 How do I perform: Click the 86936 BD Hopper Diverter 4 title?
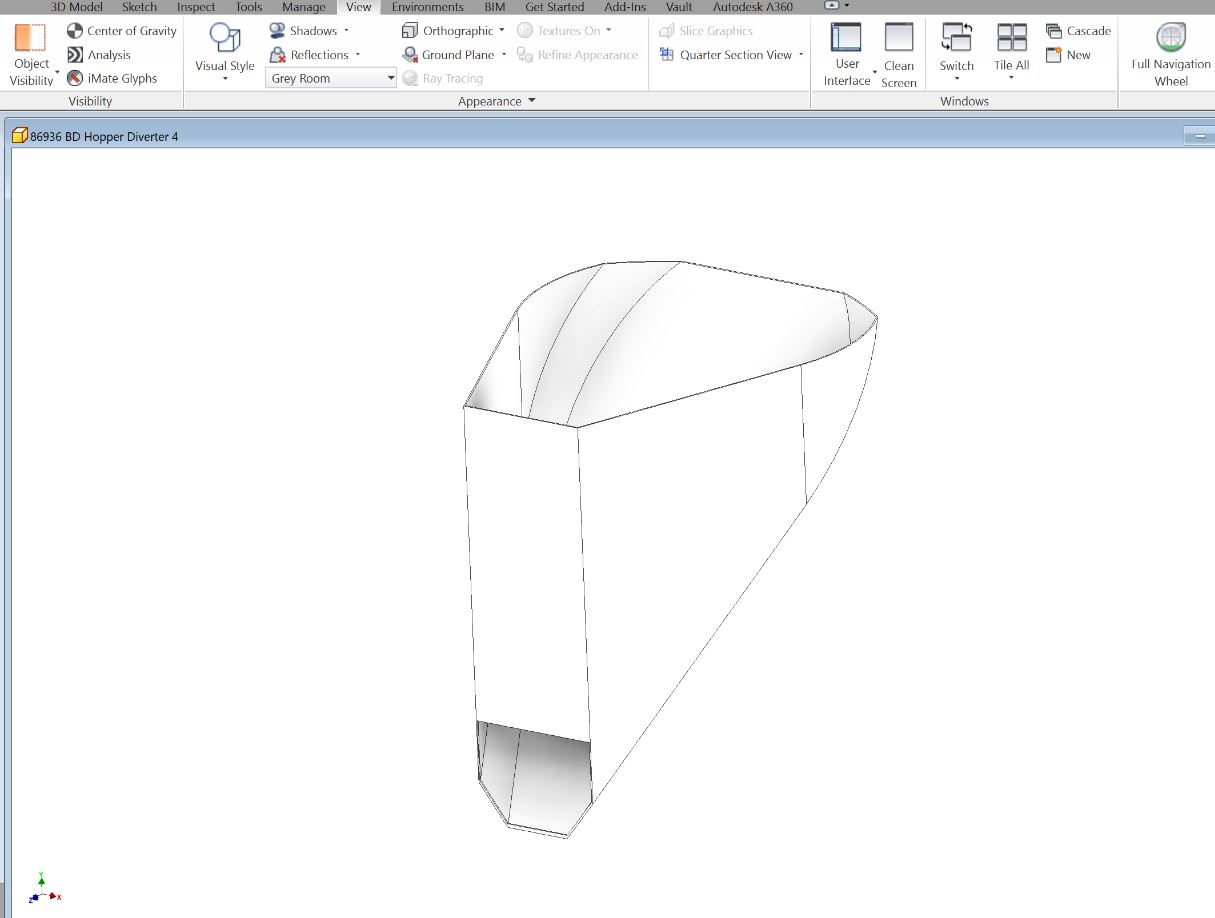pos(104,136)
